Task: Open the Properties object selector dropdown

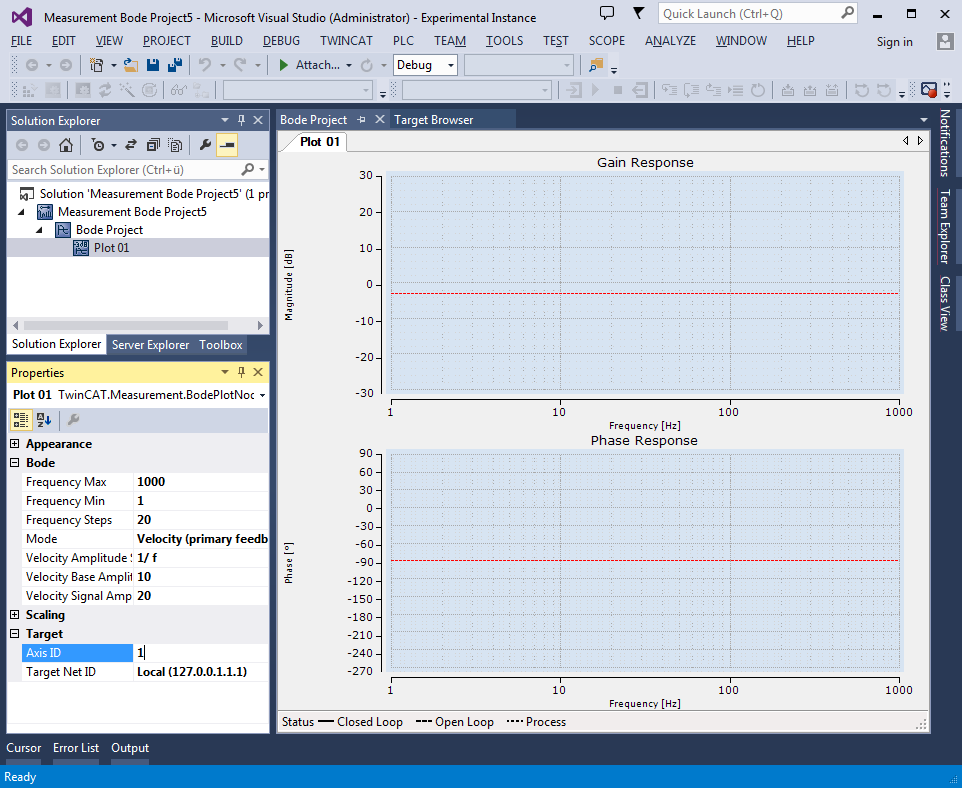Action: 263,395
